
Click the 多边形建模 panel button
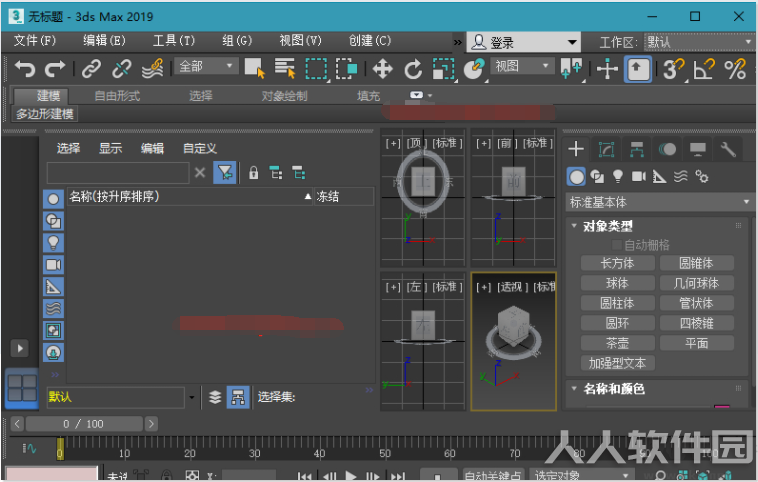(x=44, y=114)
